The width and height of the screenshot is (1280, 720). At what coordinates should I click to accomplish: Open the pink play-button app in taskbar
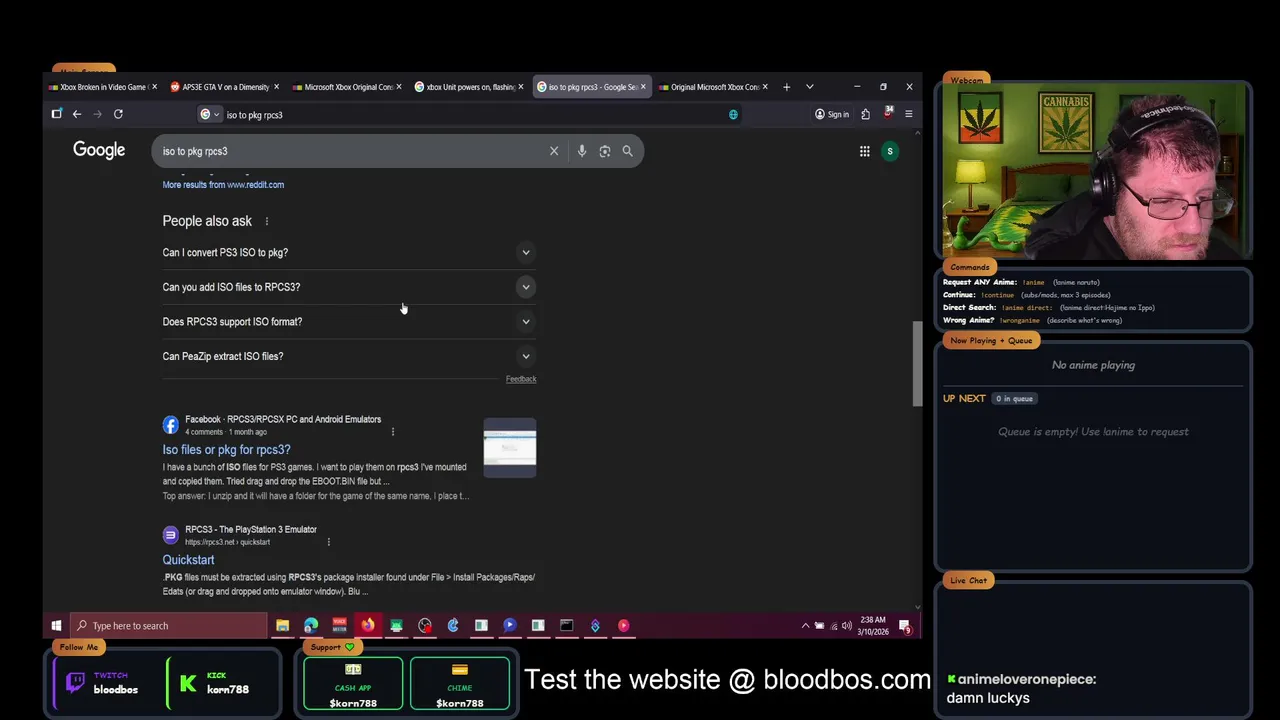624,626
